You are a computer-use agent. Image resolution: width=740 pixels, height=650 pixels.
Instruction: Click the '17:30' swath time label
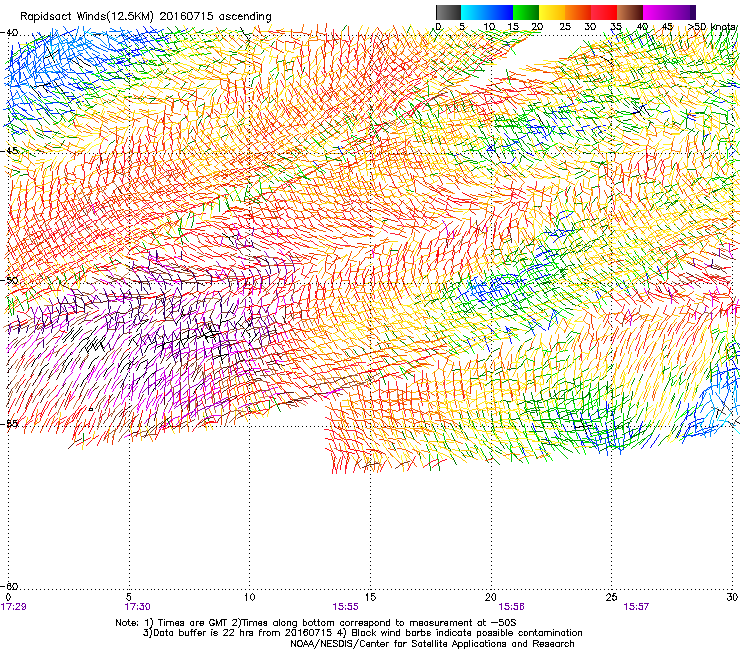click(137, 607)
